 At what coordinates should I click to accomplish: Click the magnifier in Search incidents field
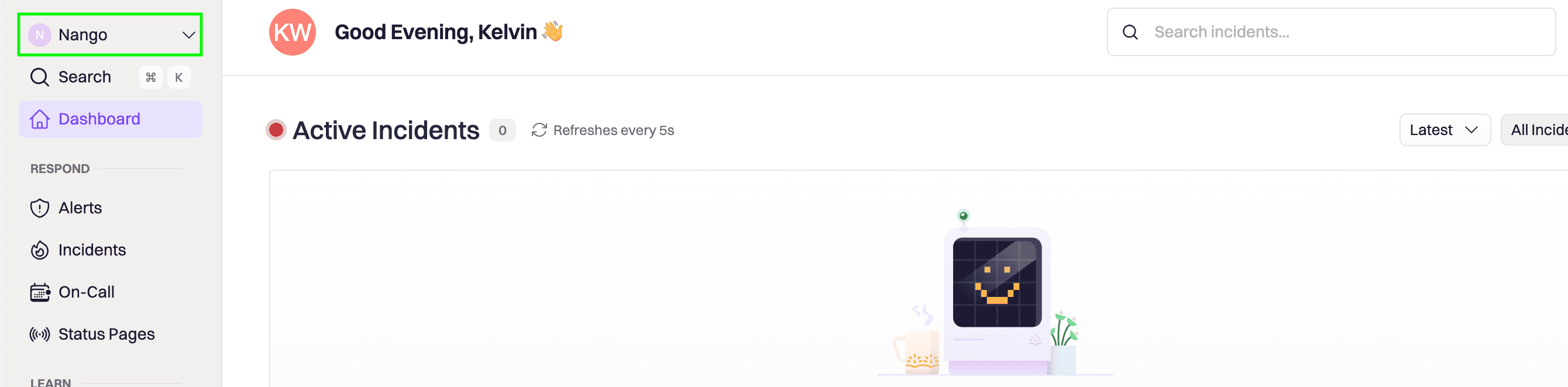click(x=1130, y=32)
